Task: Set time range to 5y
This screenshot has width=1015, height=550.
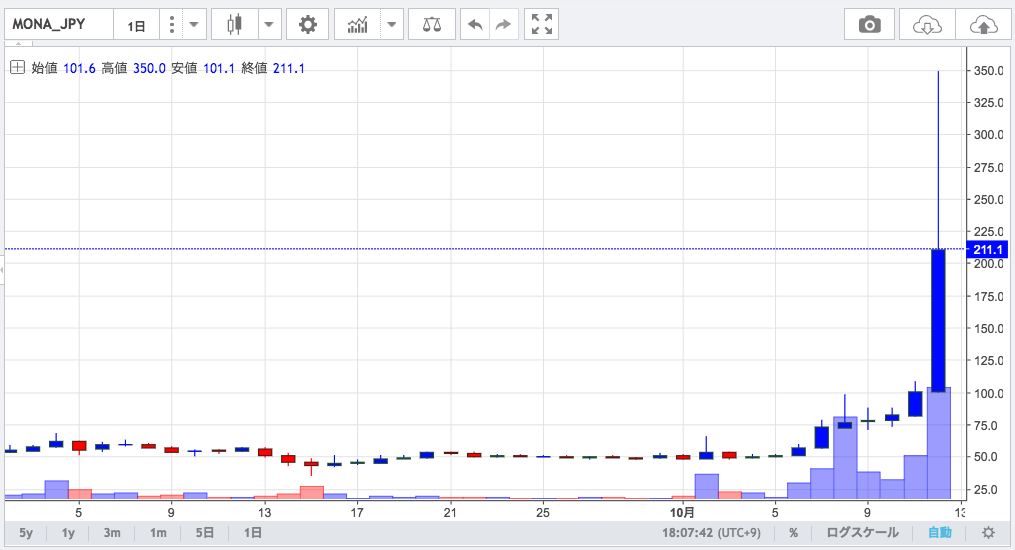Action: (x=26, y=533)
